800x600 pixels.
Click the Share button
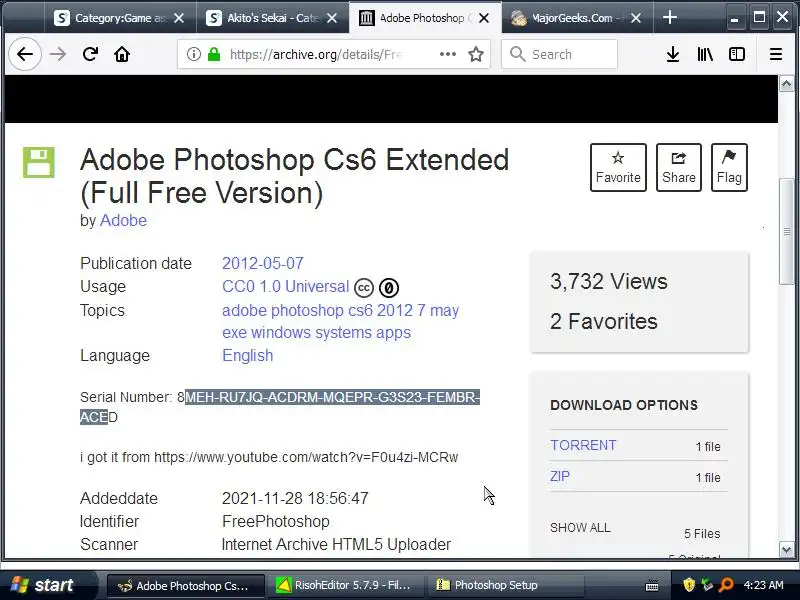[679, 167]
